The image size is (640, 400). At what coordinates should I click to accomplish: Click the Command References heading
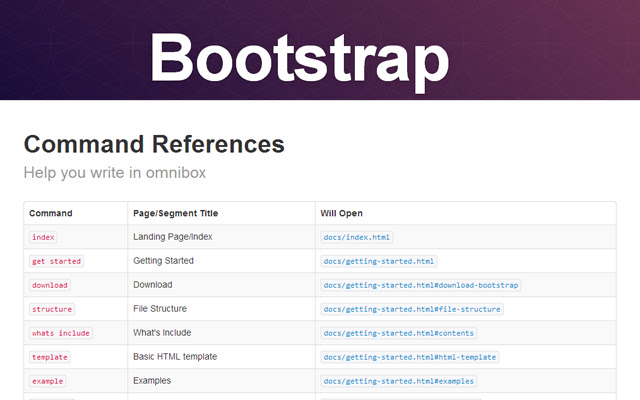[154, 144]
